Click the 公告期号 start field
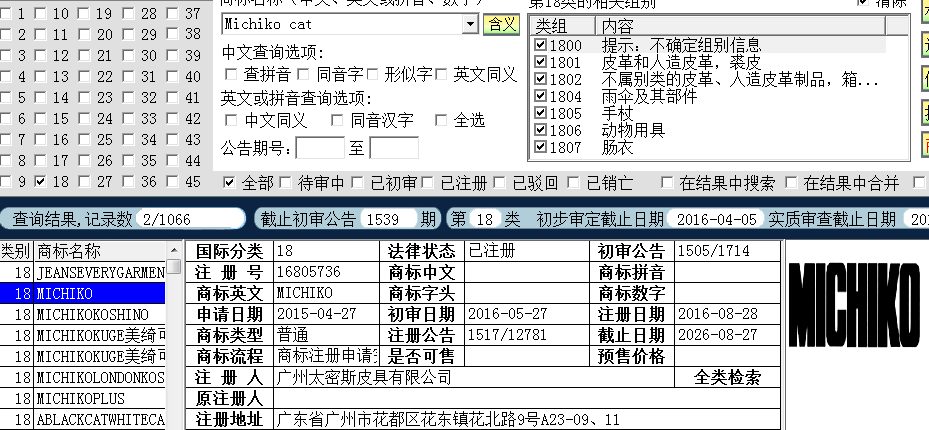The height and width of the screenshot is (430, 929). pyautogui.click(x=320, y=148)
